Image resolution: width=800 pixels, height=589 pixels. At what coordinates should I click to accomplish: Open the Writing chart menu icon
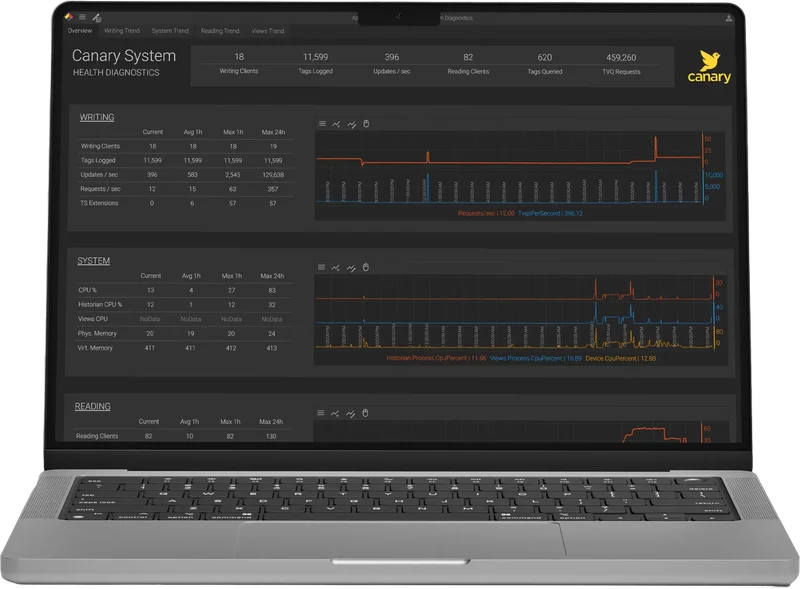coord(322,124)
